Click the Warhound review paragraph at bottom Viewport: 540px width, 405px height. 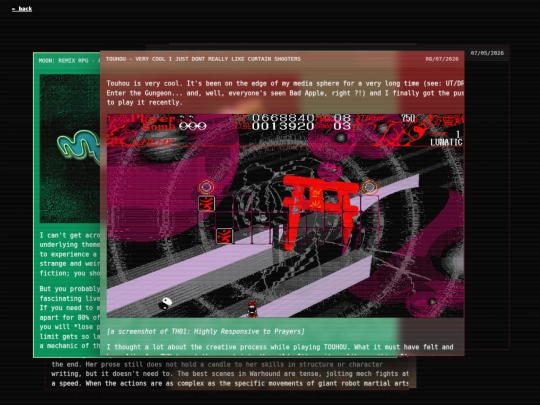(x=230, y=374)
